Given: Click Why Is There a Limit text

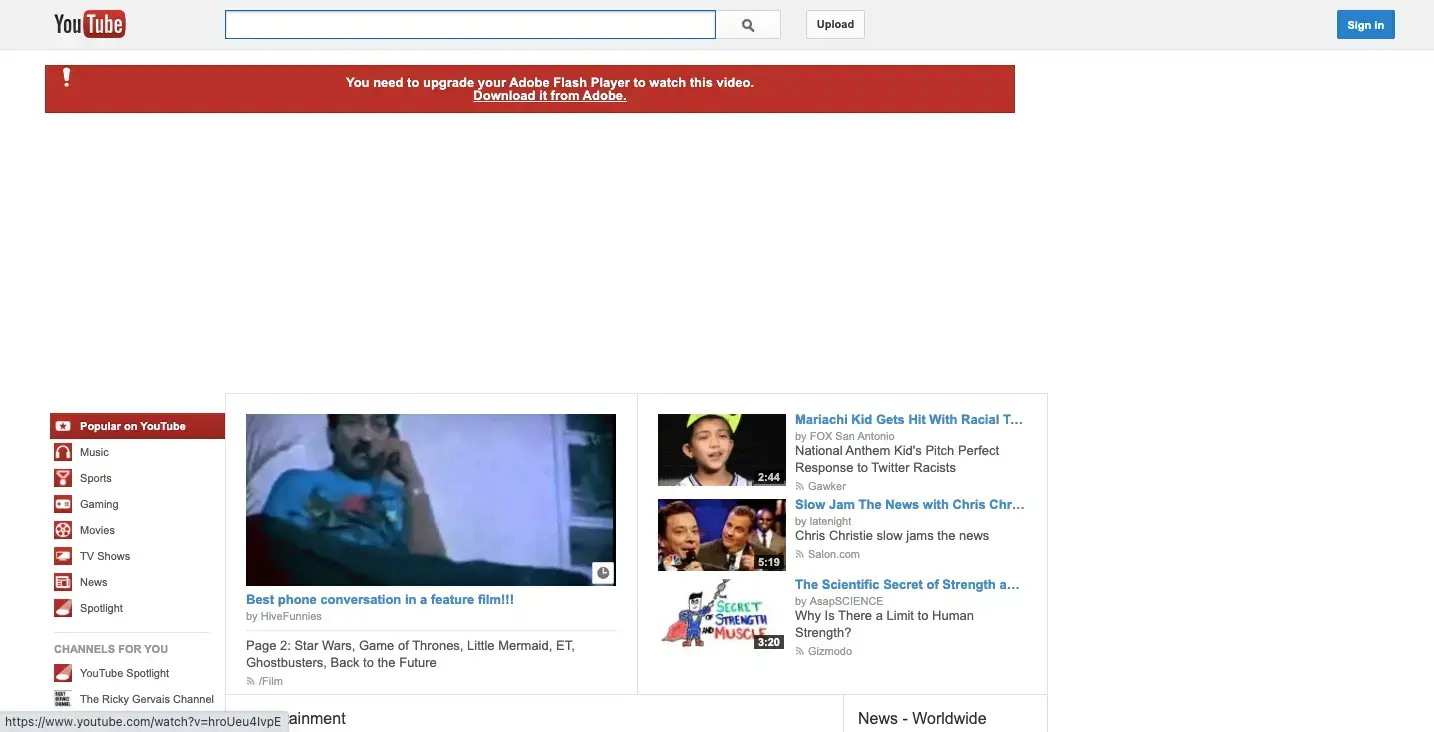Looking at the screenshot, I should (x=884, y=624).
